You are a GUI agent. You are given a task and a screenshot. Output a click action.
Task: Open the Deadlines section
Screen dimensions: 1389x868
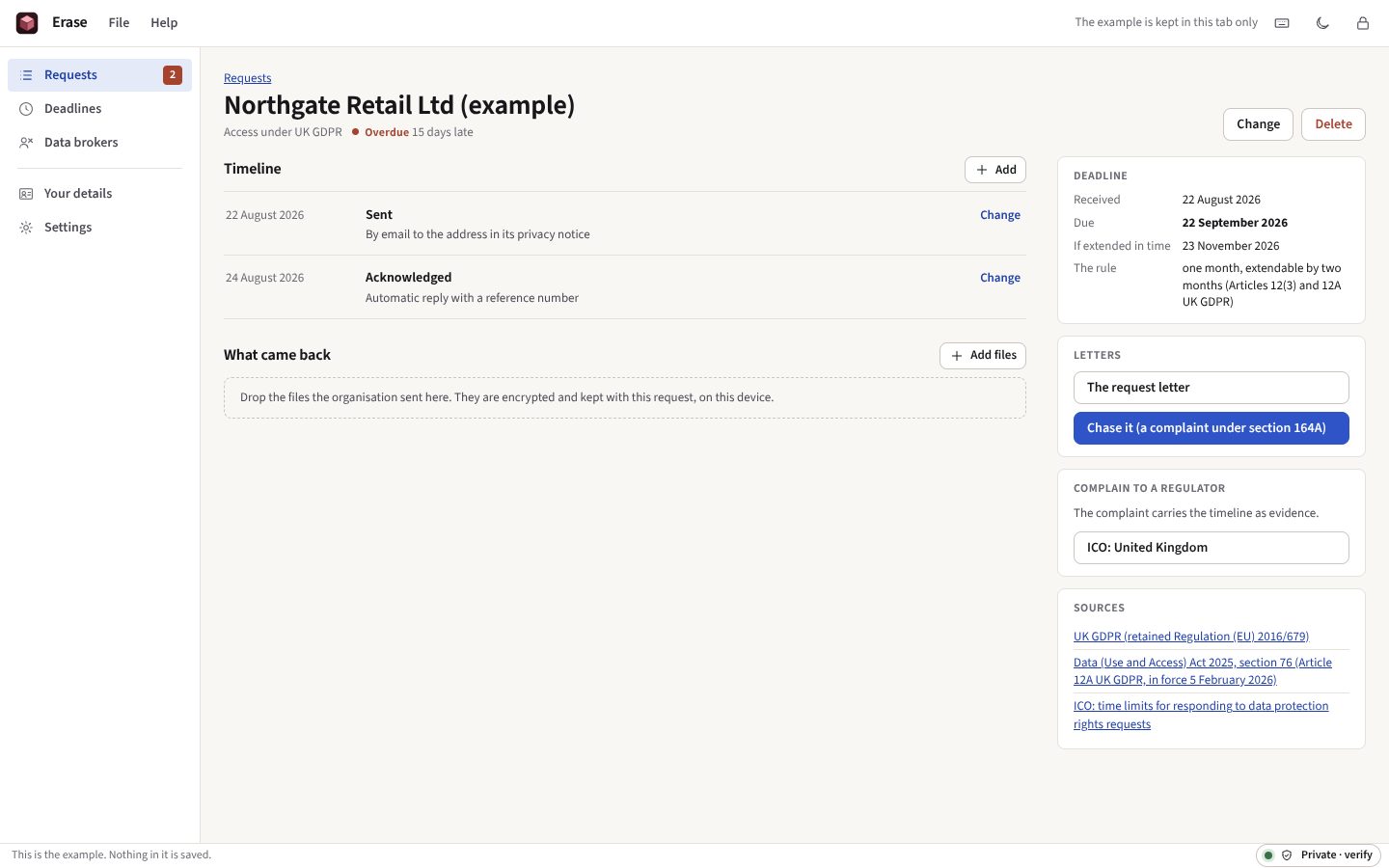click(x=99, y=109)
